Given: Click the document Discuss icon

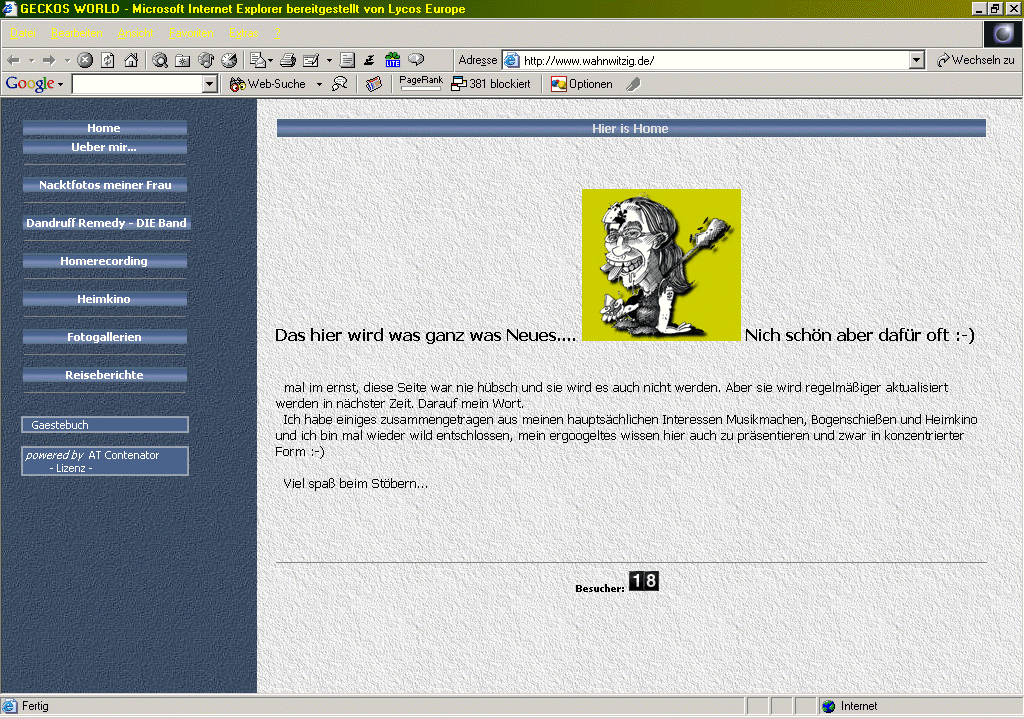Looking at the screenshot, I should [x=347, y=61].
